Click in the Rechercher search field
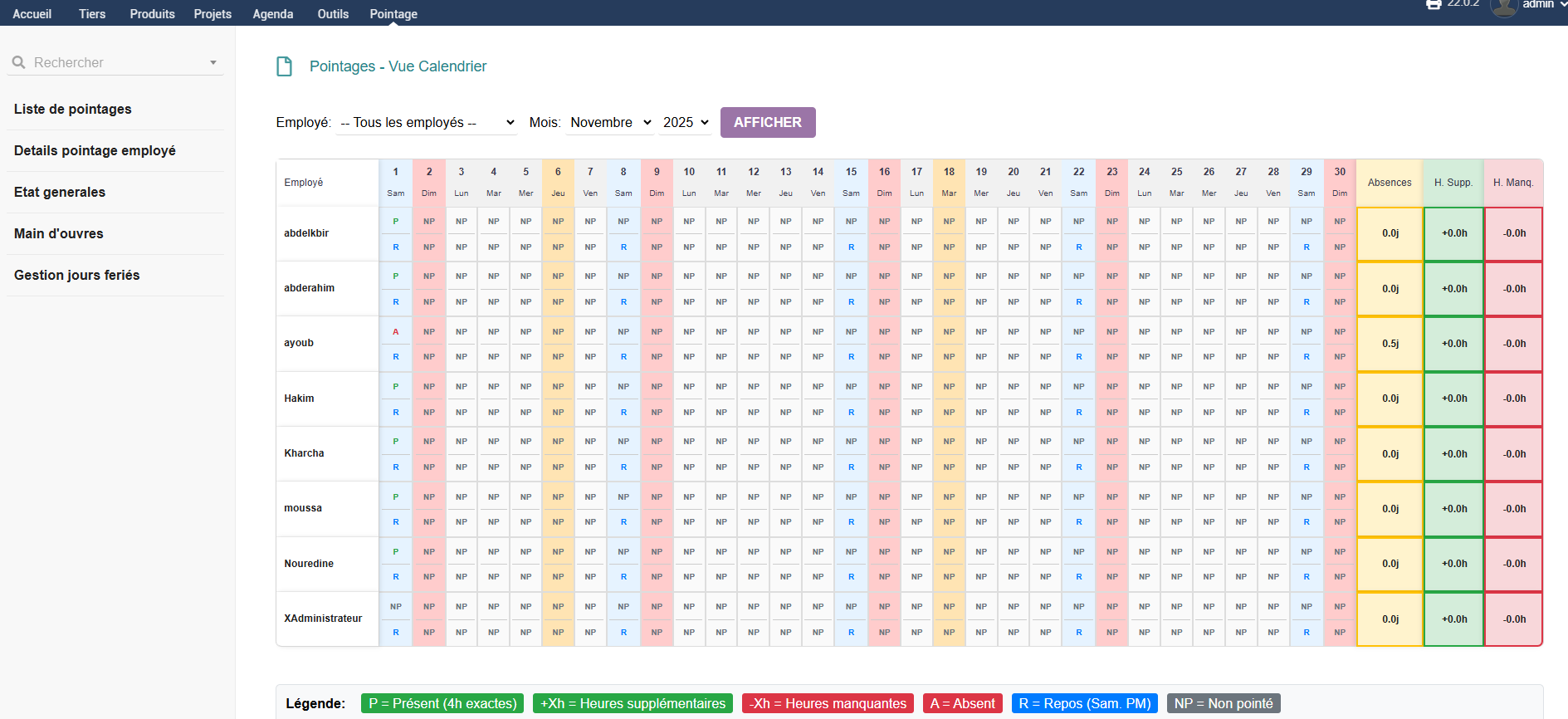The height and width of the screenshot is (719, 1568). [116, 62]
